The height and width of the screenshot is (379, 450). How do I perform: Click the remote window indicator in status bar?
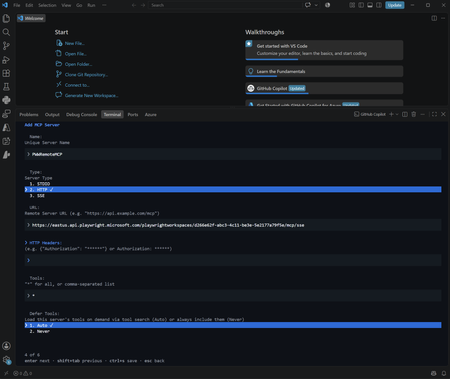click(6, 373)
